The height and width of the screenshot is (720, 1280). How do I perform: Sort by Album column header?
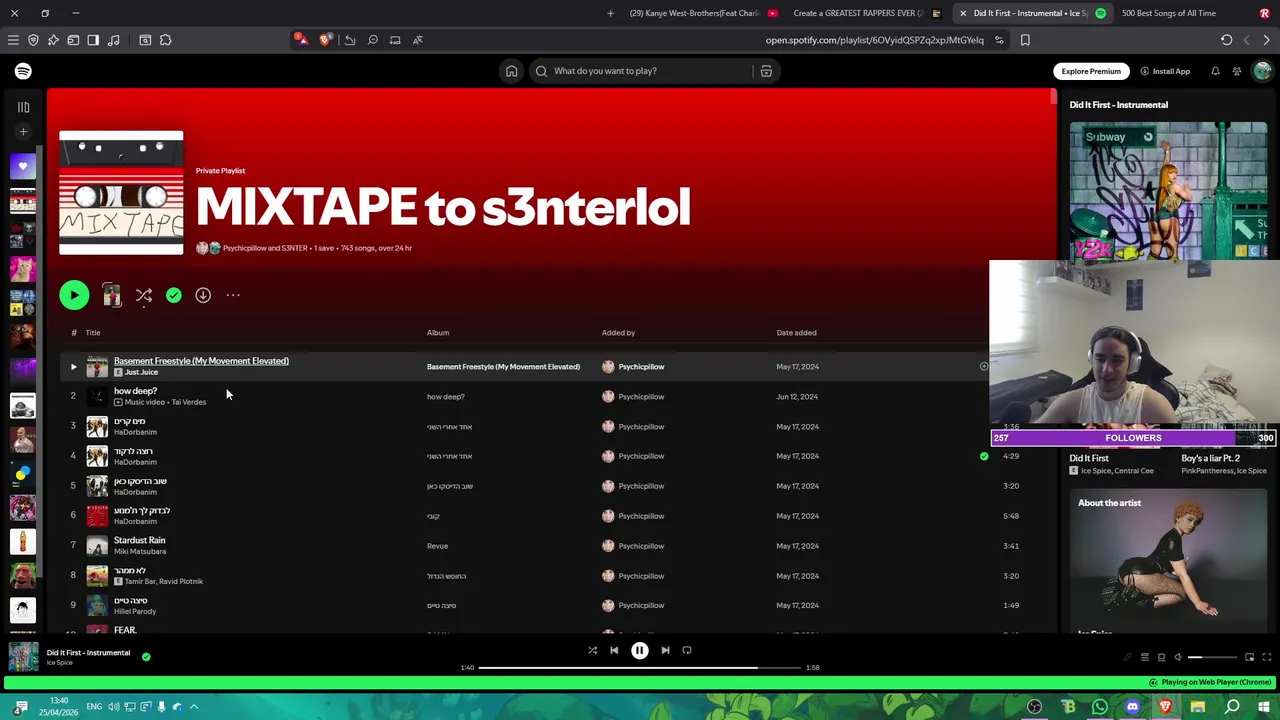[x=438, y=333]
